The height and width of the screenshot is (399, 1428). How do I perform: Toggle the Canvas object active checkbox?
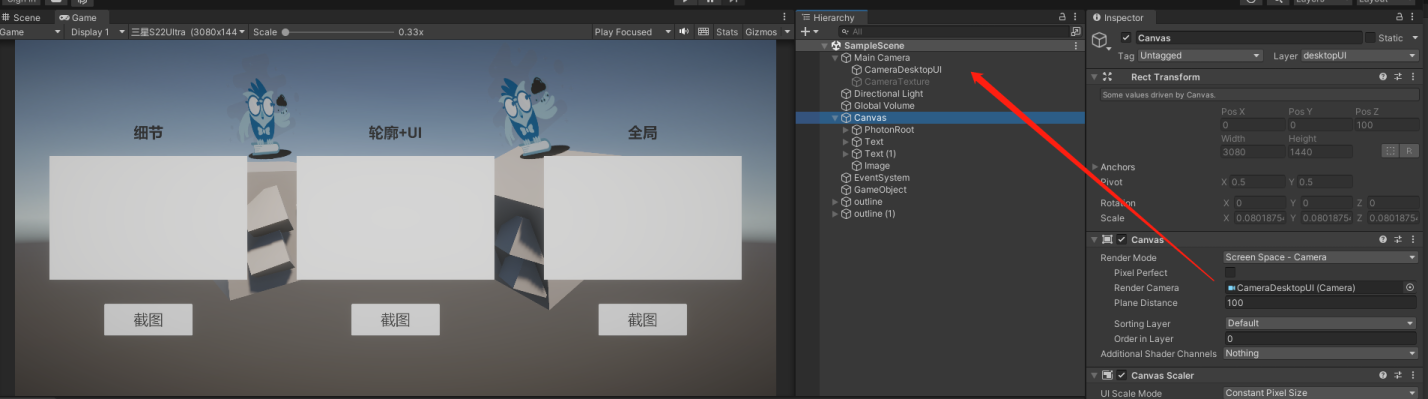pos(1127,37)
